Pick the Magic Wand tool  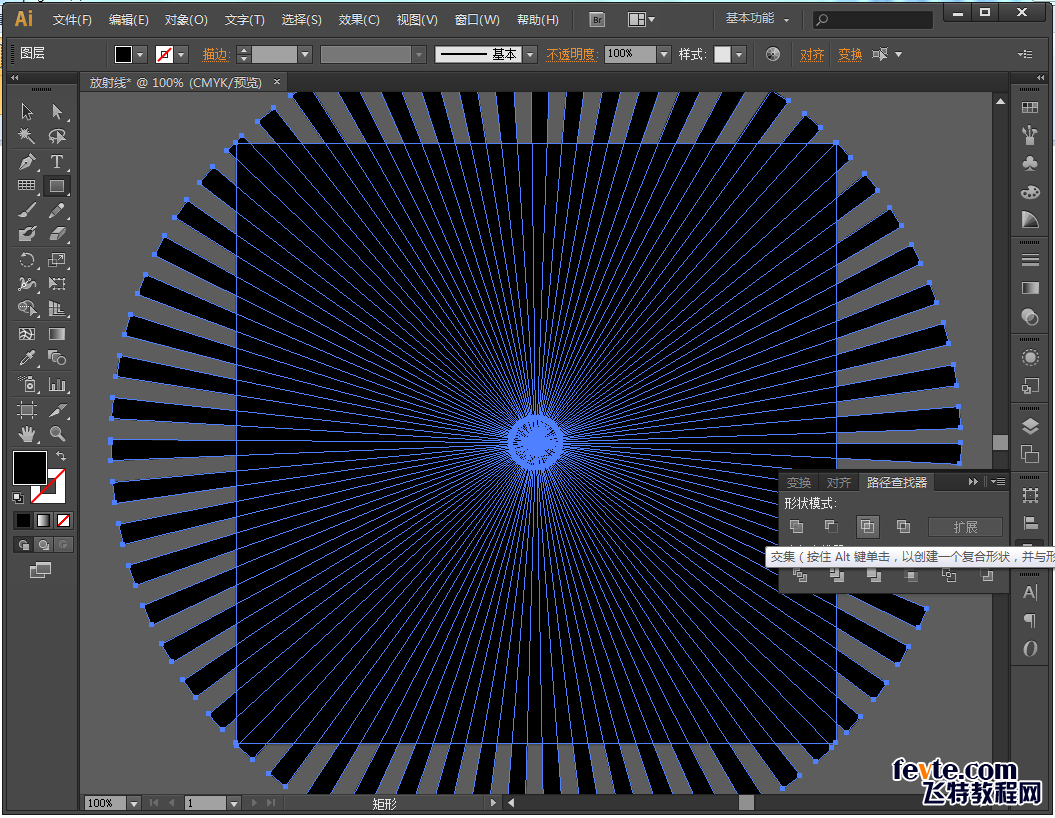pyautogui.click(x=27, y=137)
